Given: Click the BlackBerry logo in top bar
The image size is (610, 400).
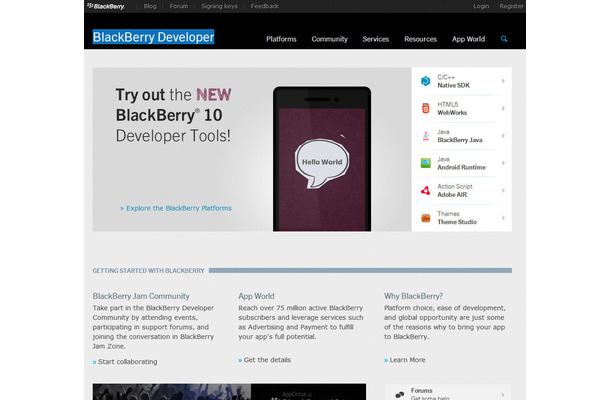Looking at the screenshot, I should point(106,6).
